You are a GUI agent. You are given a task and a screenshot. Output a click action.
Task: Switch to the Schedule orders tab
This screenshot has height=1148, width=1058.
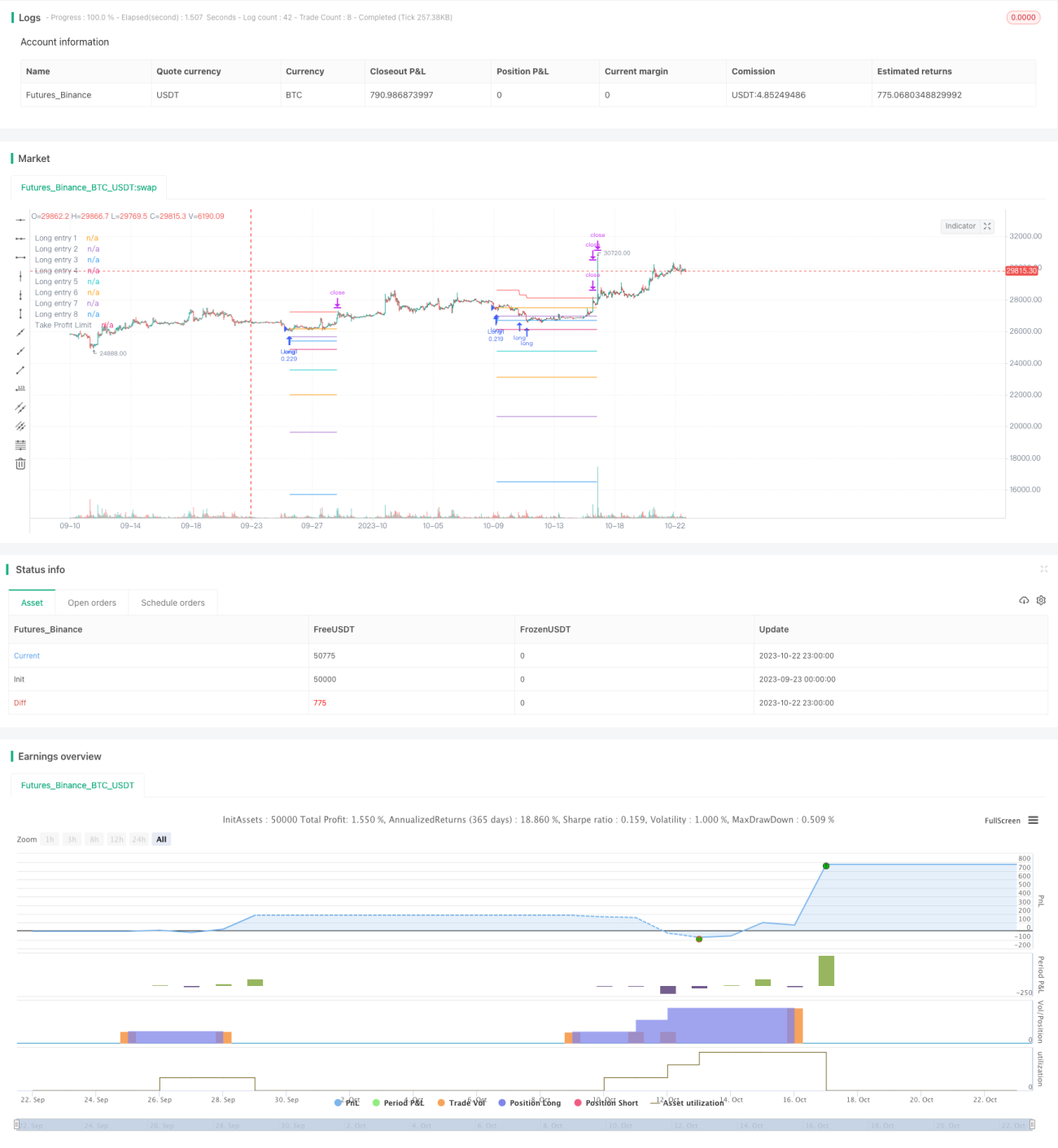point(173,602)
